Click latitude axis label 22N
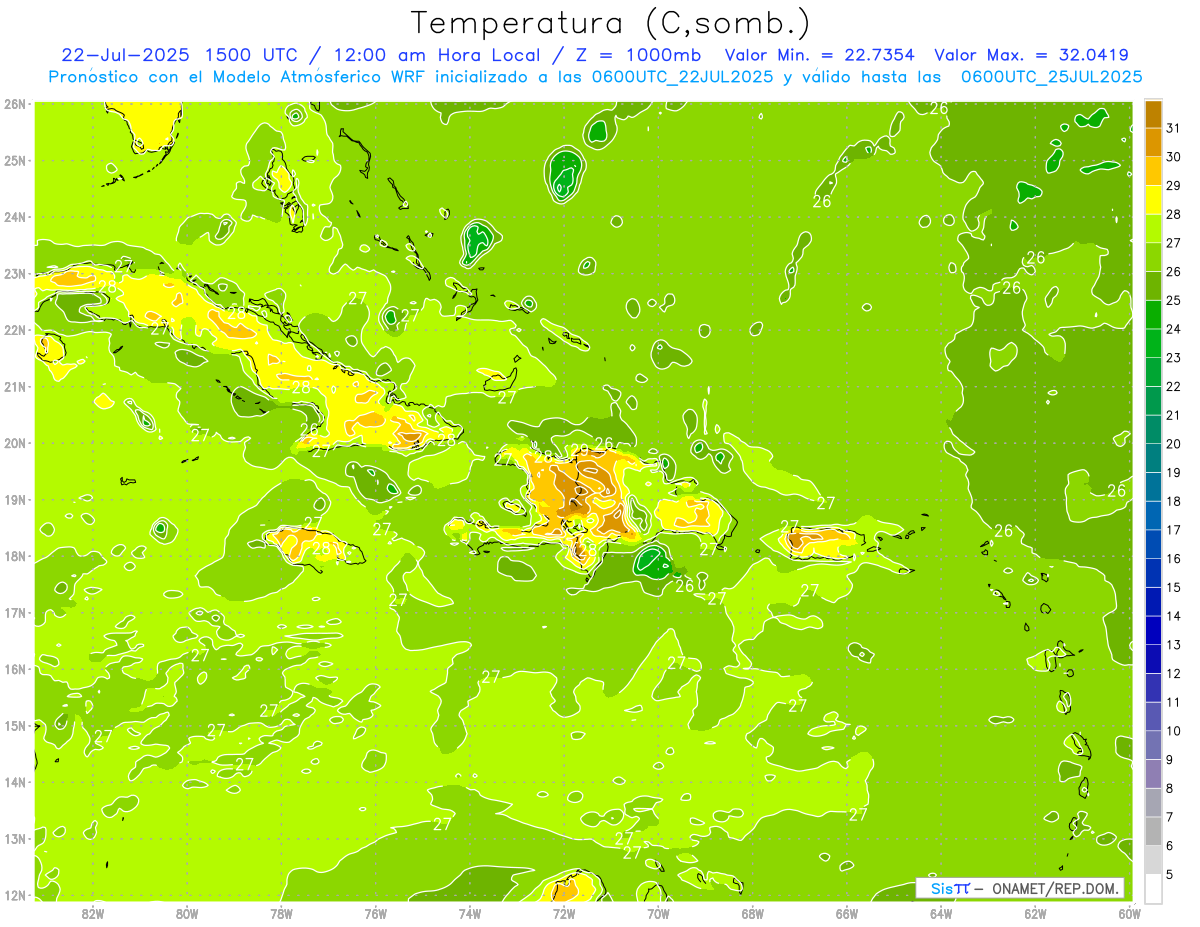 15,330
